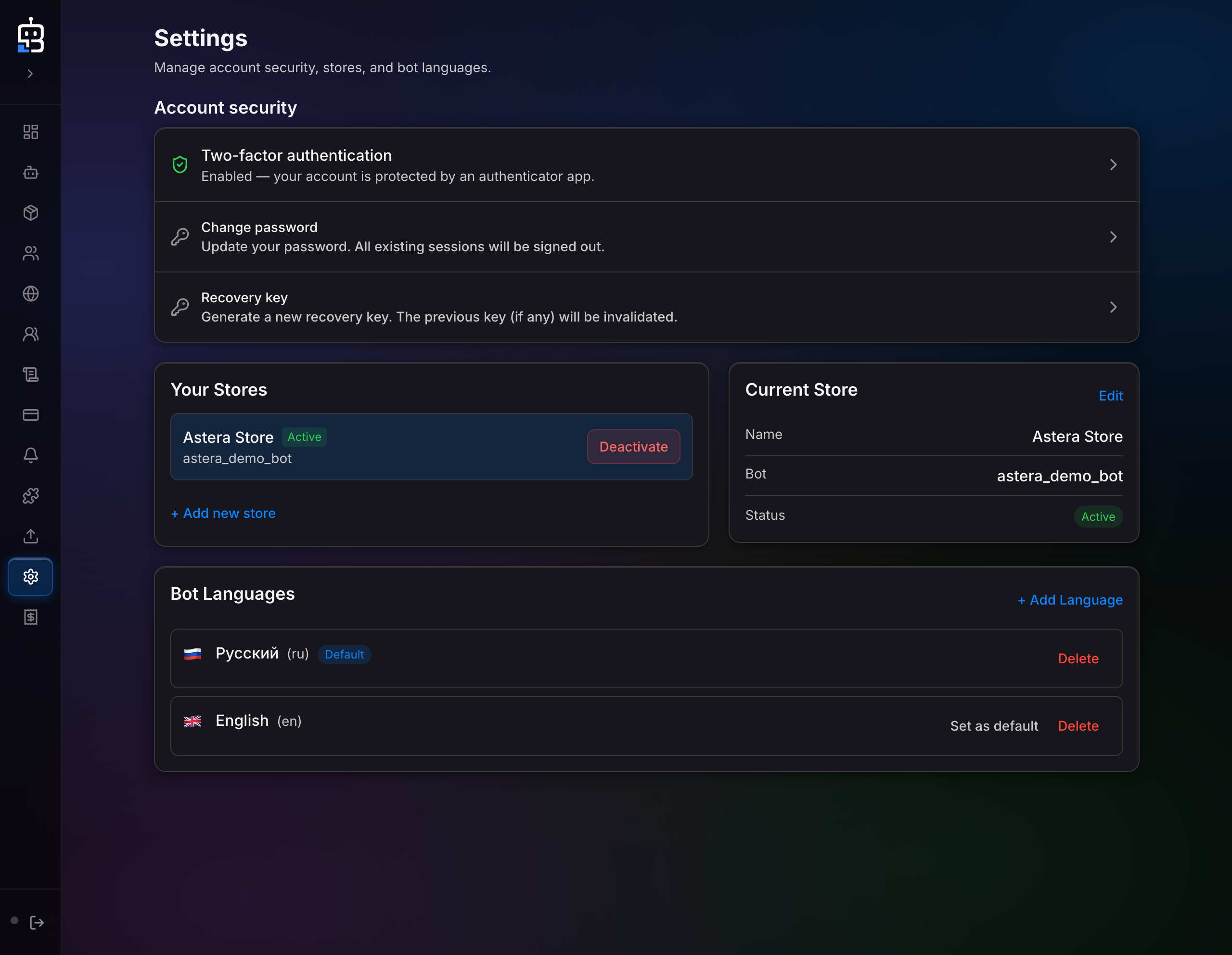The image size is (1232, 955).
Task: Open the globe icon in sidebar
Action: point(30,293)
